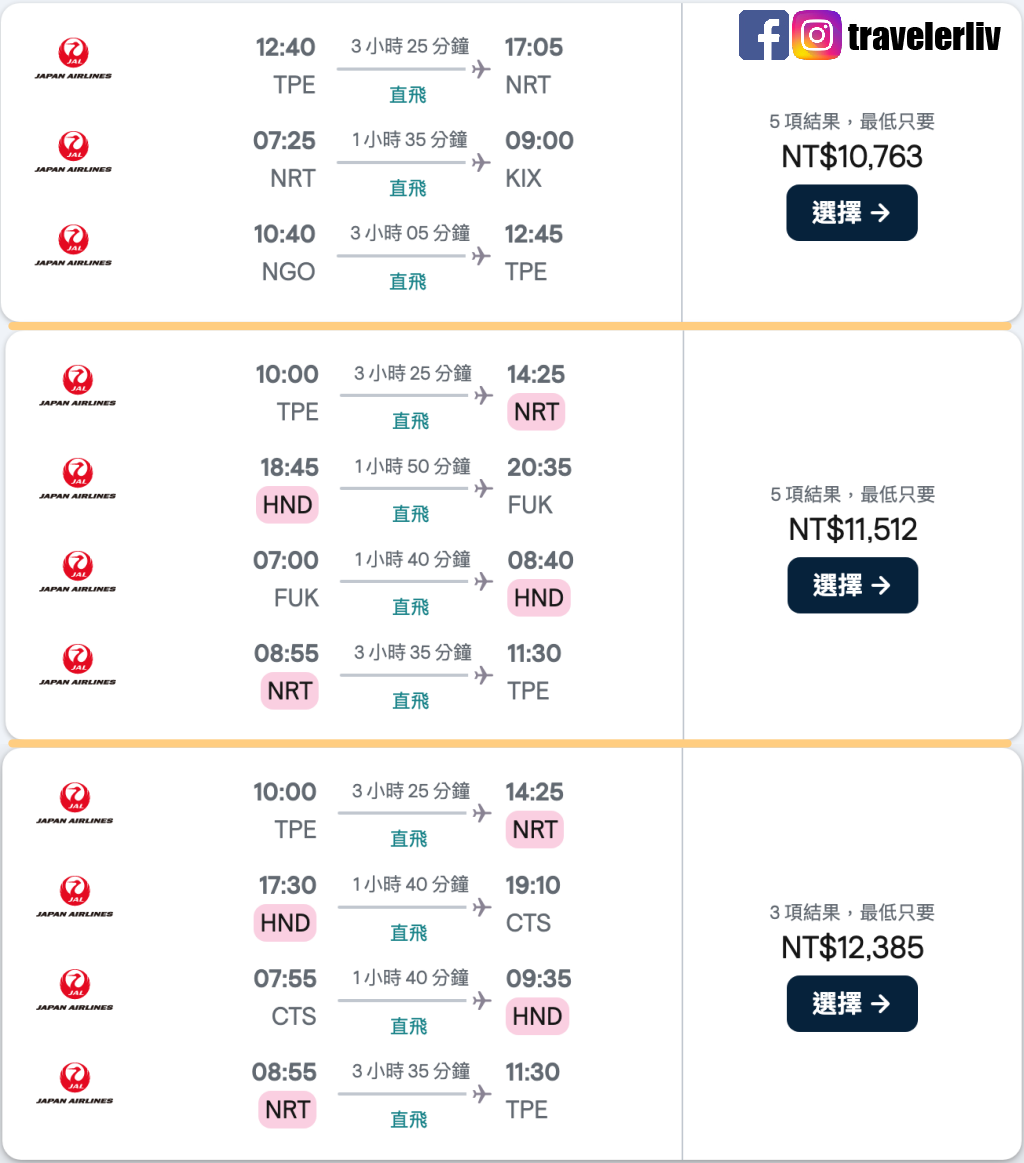Click plane arrow icon on NGO to TPE flight
This screenshot has height=1163, width=1024.
[x=482, y=256]
